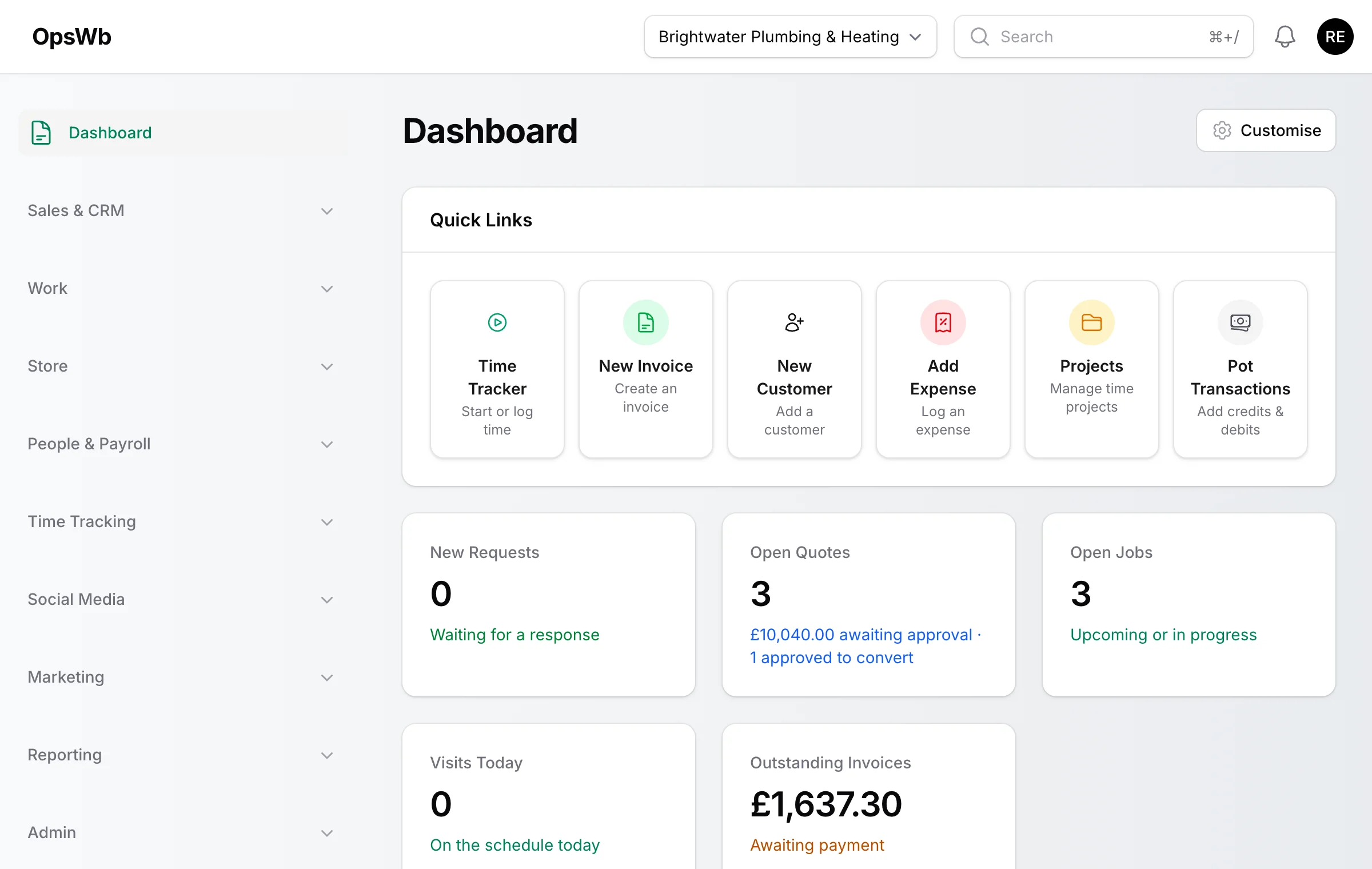Screen dimensions: 1372x869
Task: Click the gear icon on Customise
Action: (1222, 130)
